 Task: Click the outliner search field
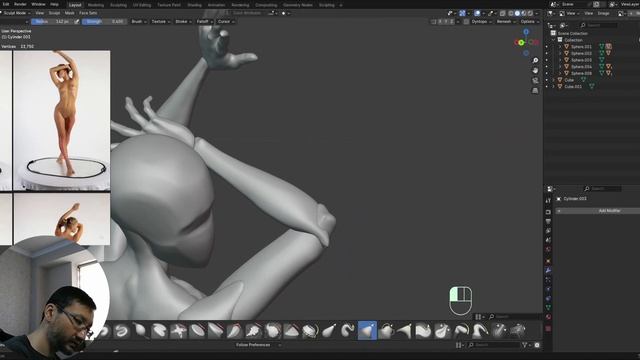tap(598, 25)
